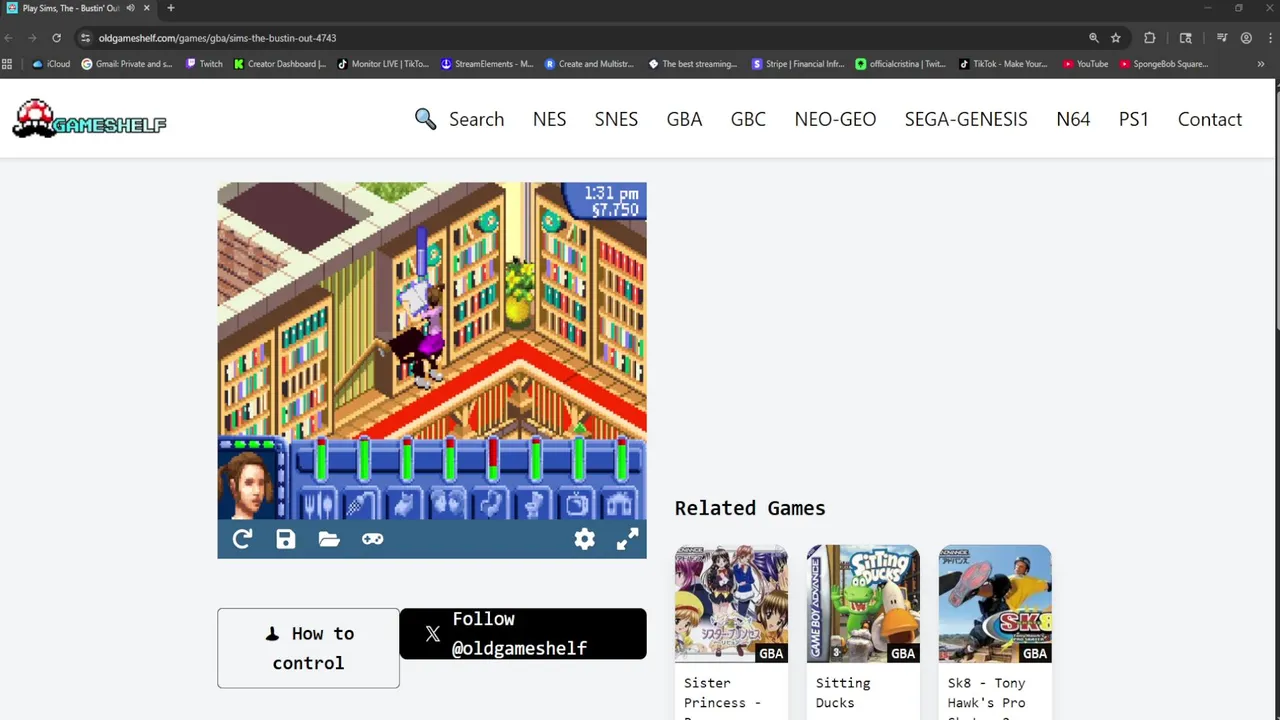Click the Follow @oldgameshelf button
1280x720 pixels.
click(523, 634)
